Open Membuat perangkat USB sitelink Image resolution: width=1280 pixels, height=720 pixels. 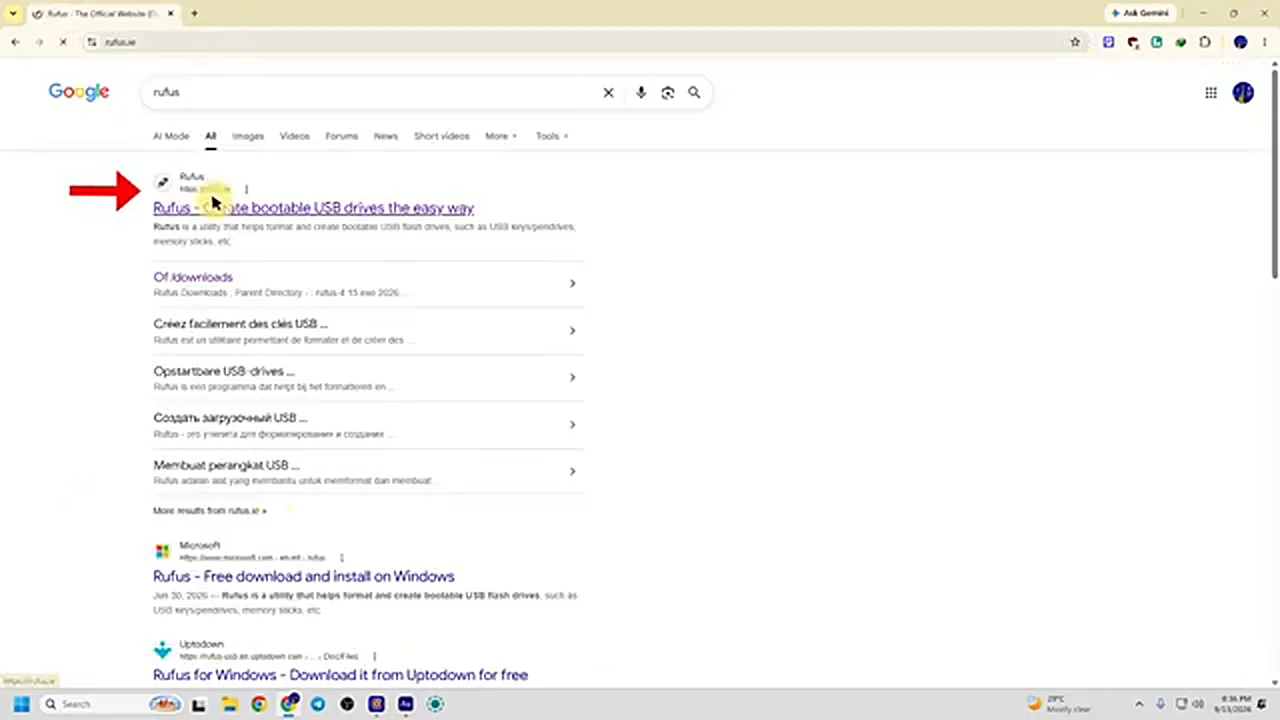coord(226,465)
